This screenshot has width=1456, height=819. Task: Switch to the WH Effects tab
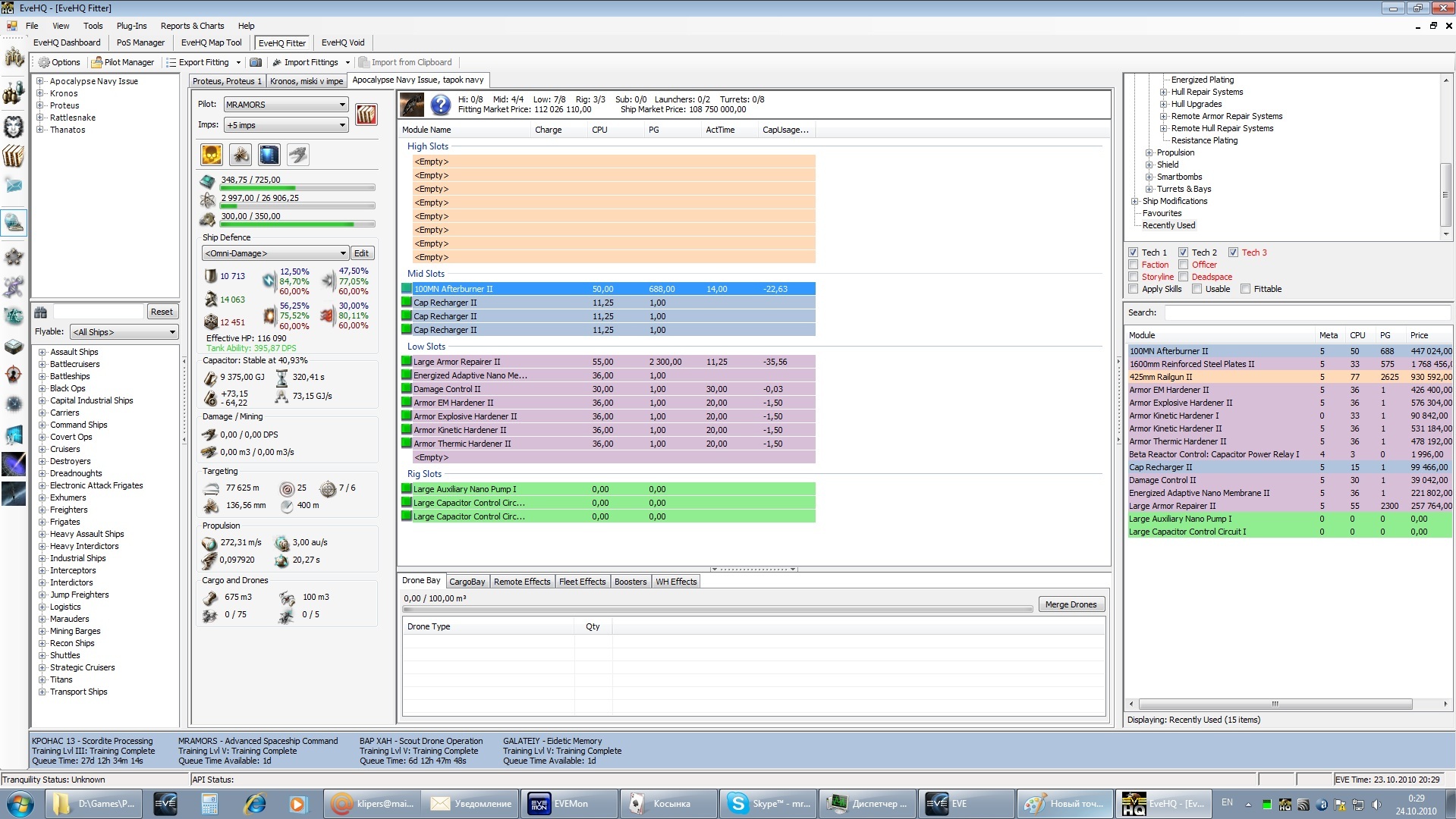(x=676, y=582)
